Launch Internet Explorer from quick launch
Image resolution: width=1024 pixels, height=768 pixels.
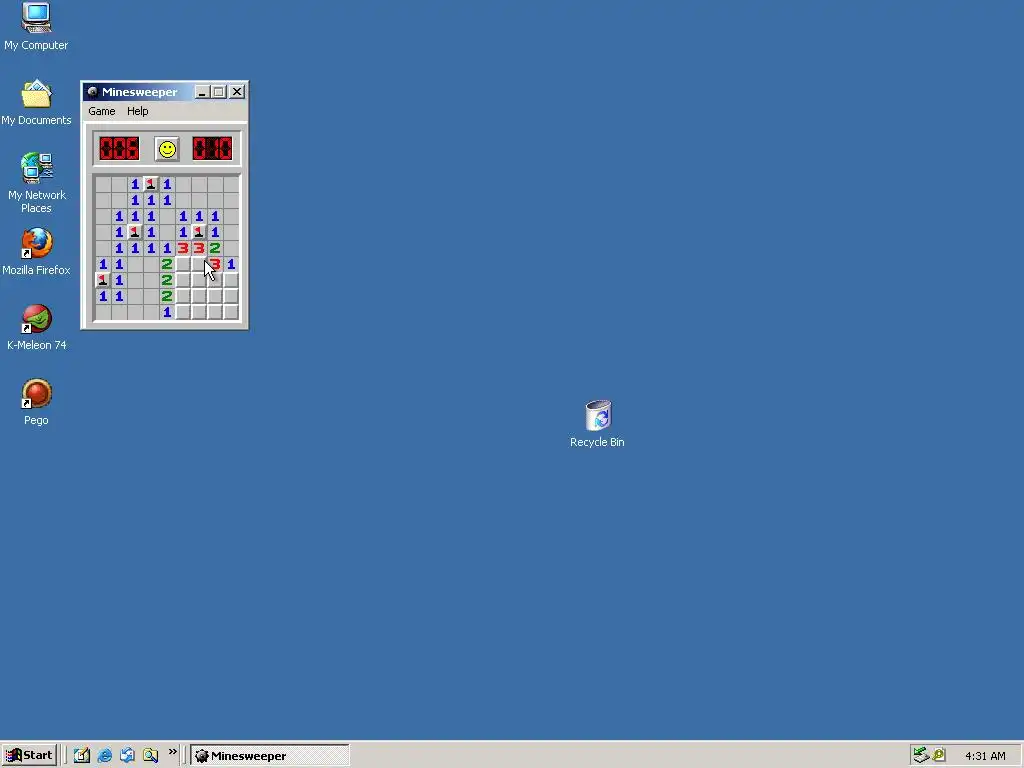tap(104, 756)
